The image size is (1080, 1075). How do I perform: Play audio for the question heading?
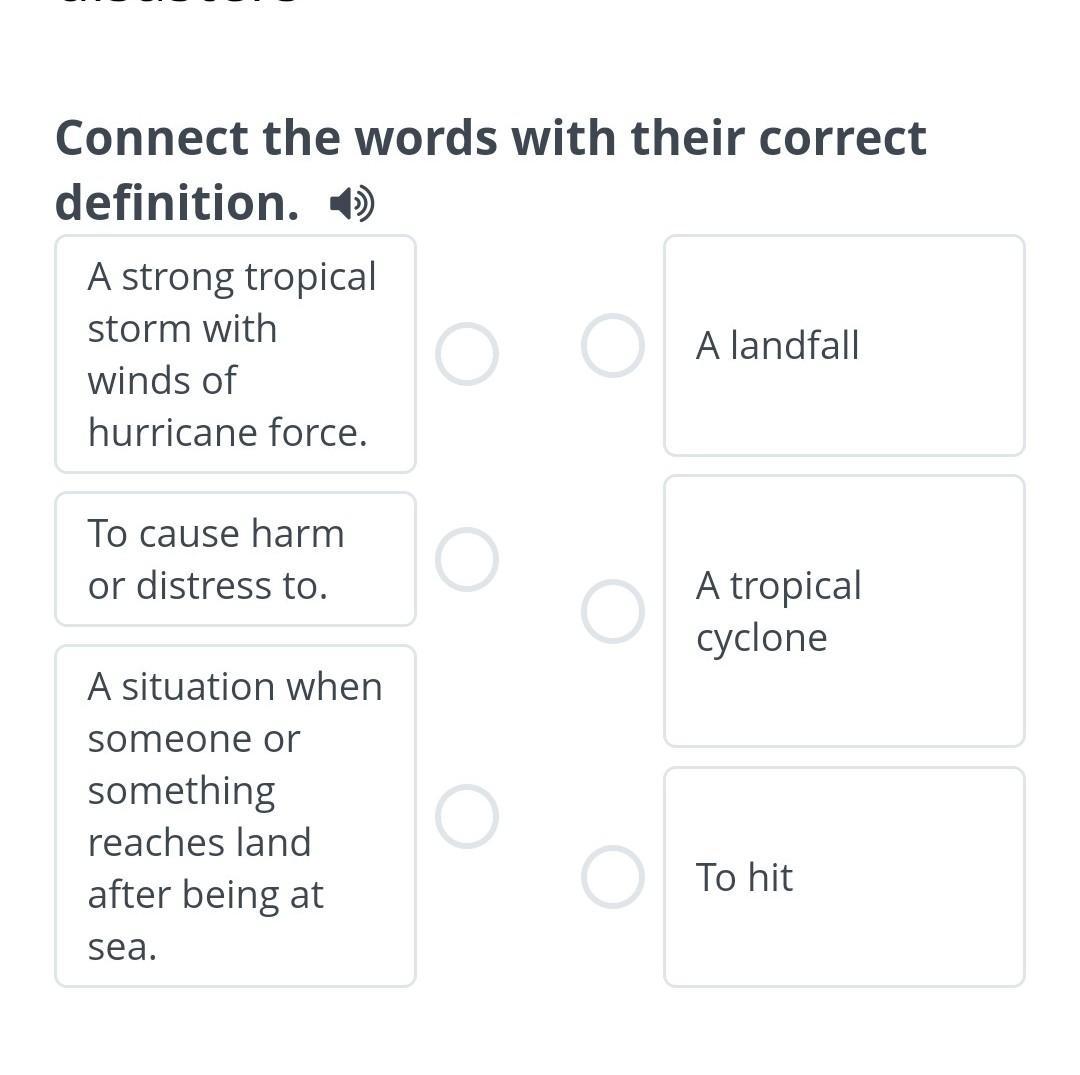click(352, 204)
